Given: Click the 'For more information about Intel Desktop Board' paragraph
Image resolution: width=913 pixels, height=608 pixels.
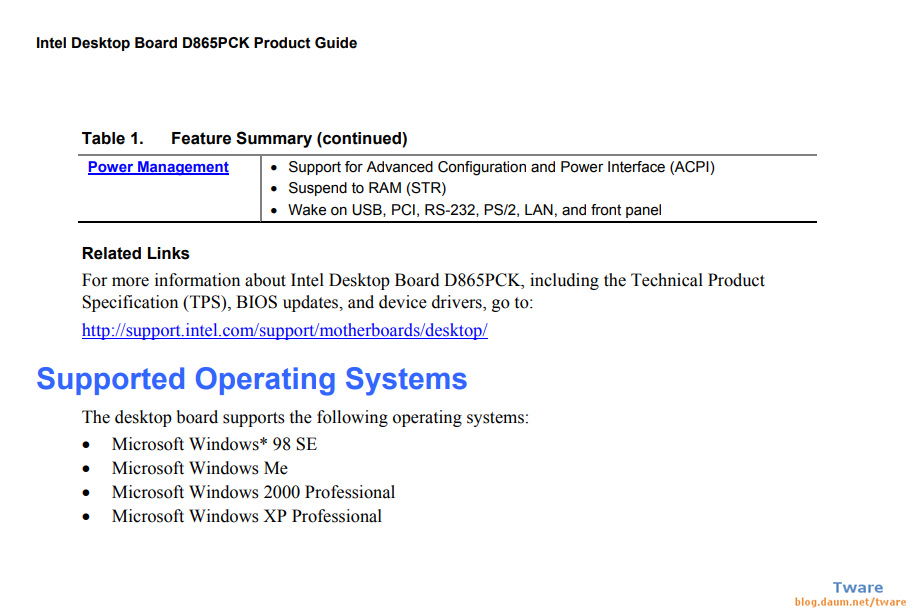Looking at the screenshot, I should [x=423, y=291].
